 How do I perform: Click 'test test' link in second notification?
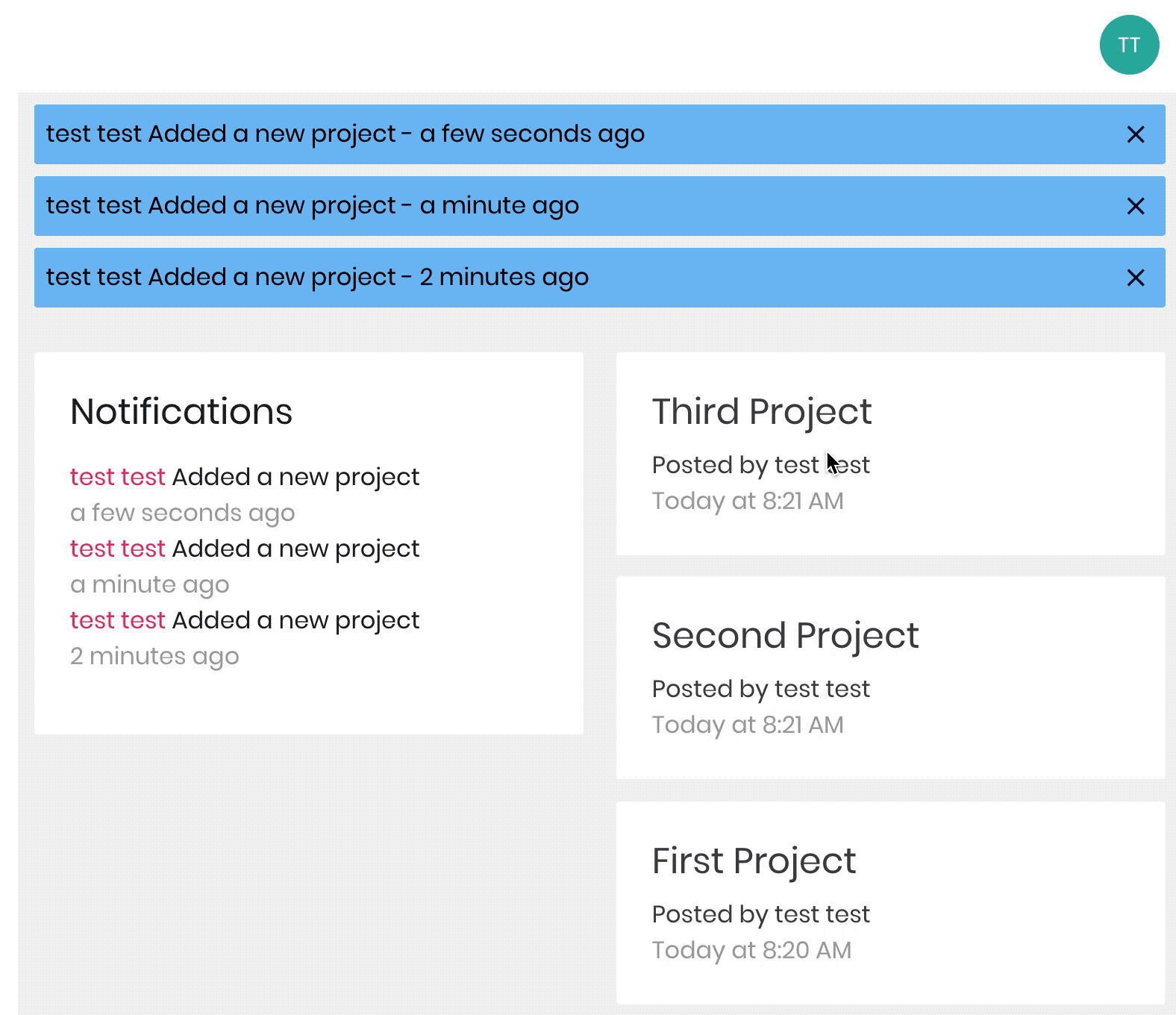[117, 549]
